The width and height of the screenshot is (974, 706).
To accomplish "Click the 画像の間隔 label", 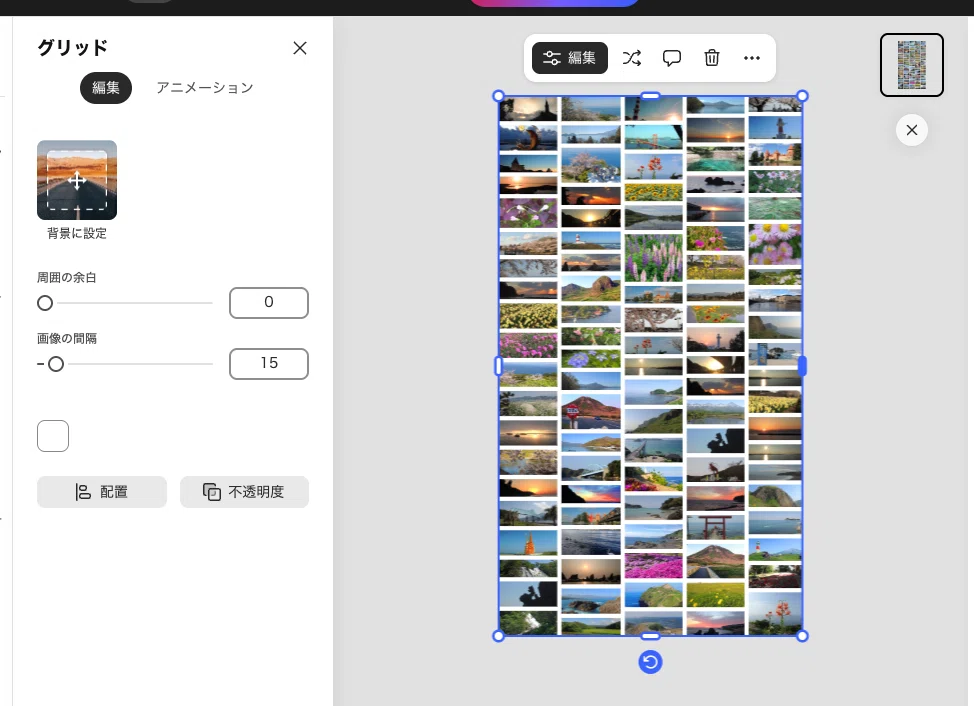I will click(x=67, y=338).
